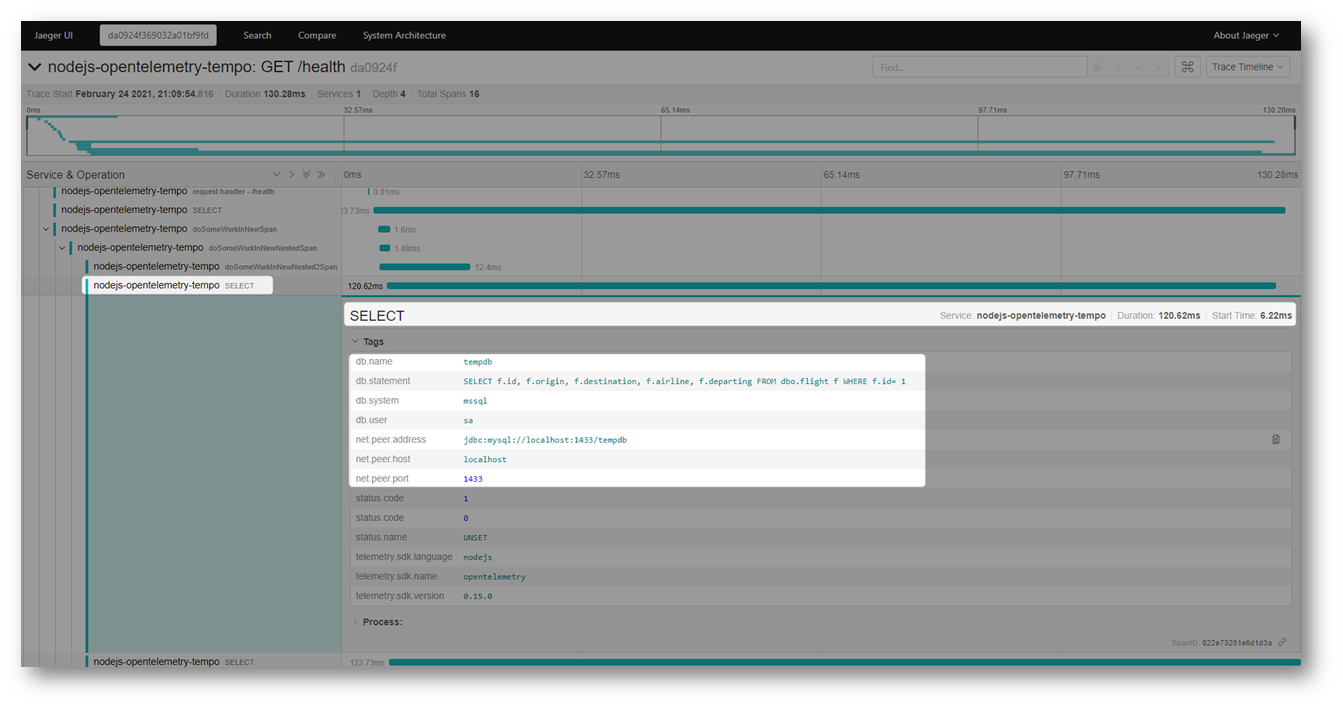This screenshot has height=709, width=1343.
Task: Click the 1.48ms span bar
Action: click(x=385, y=248)
